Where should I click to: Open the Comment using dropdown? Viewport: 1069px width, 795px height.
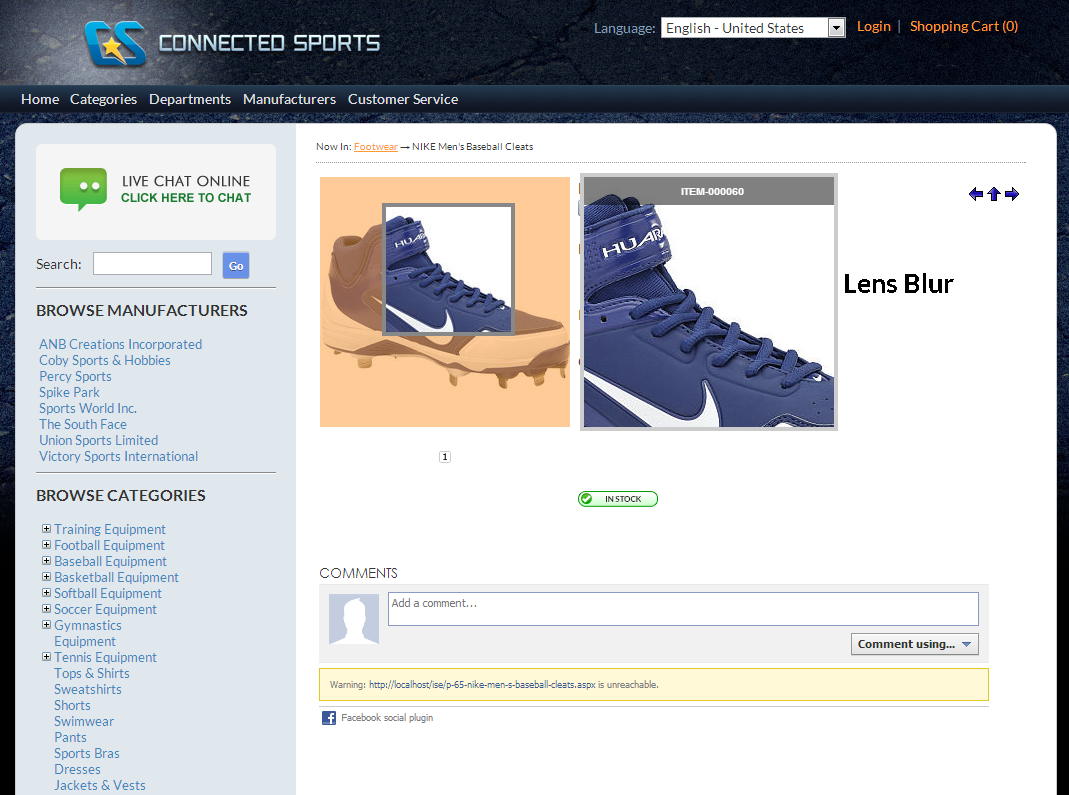pyautogui.click(x=914, y=644)
